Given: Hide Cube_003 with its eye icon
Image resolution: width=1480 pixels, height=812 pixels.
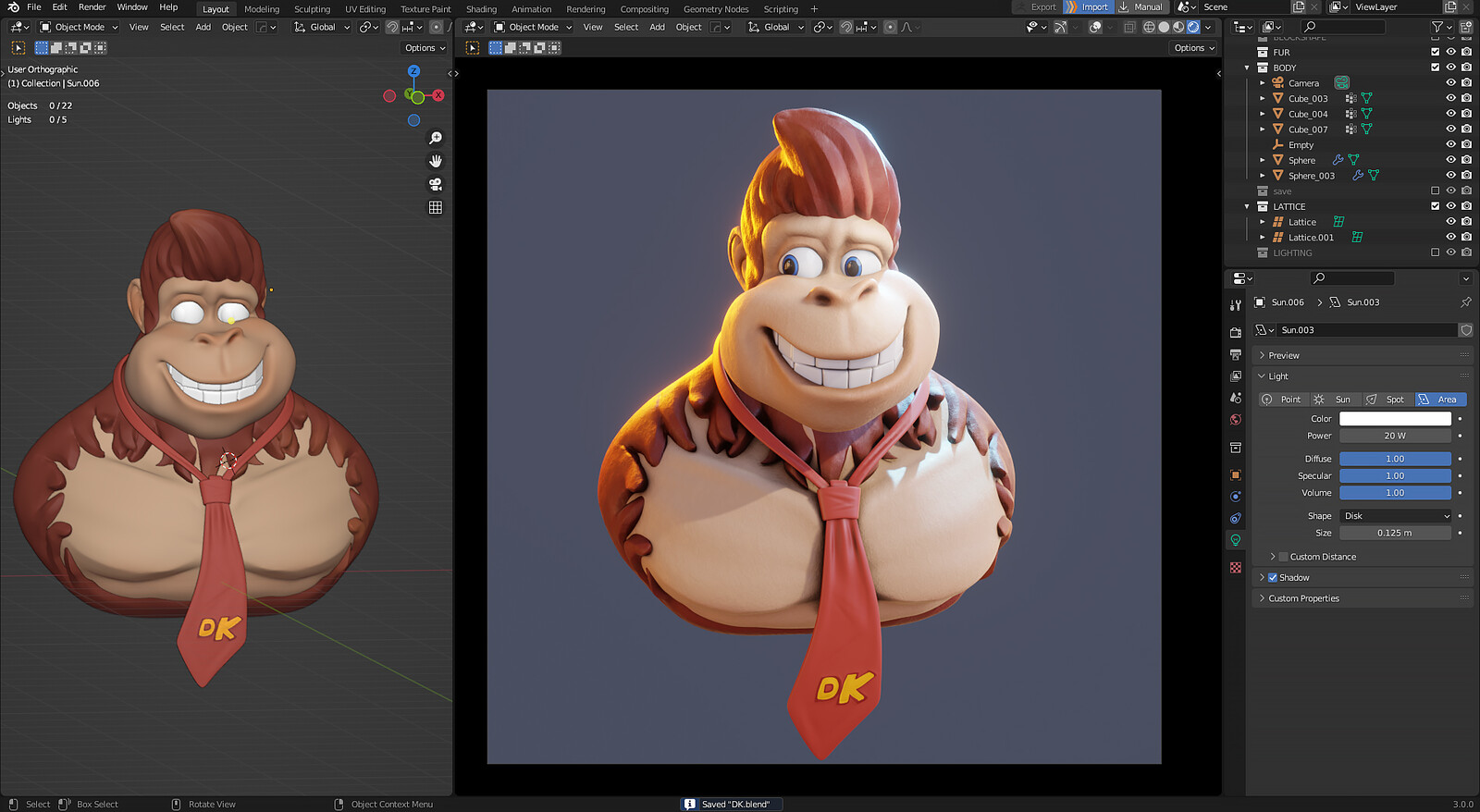Looking at the screenshot, I should point(1450,98).
